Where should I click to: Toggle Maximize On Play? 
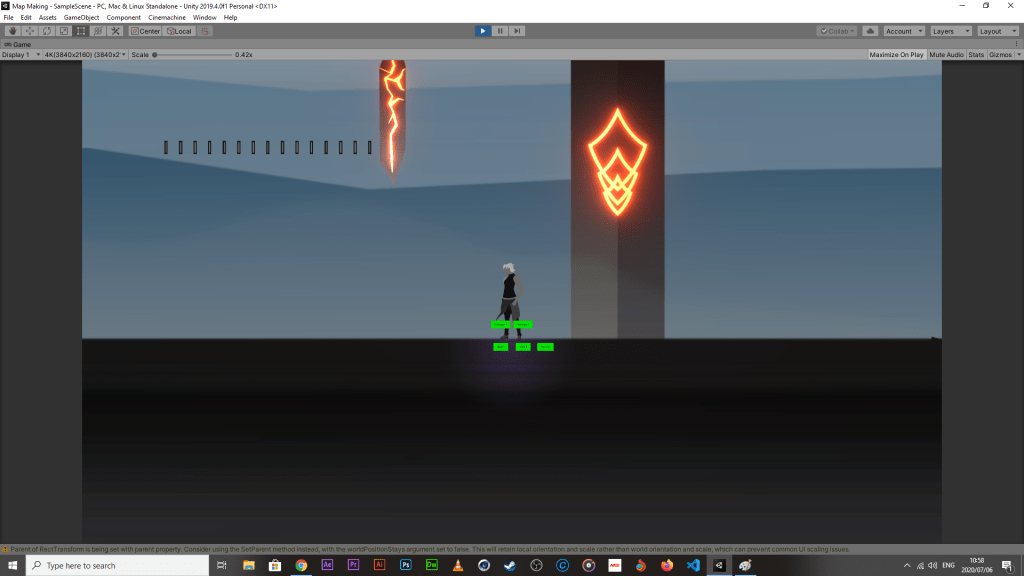[x=896, y=55]
